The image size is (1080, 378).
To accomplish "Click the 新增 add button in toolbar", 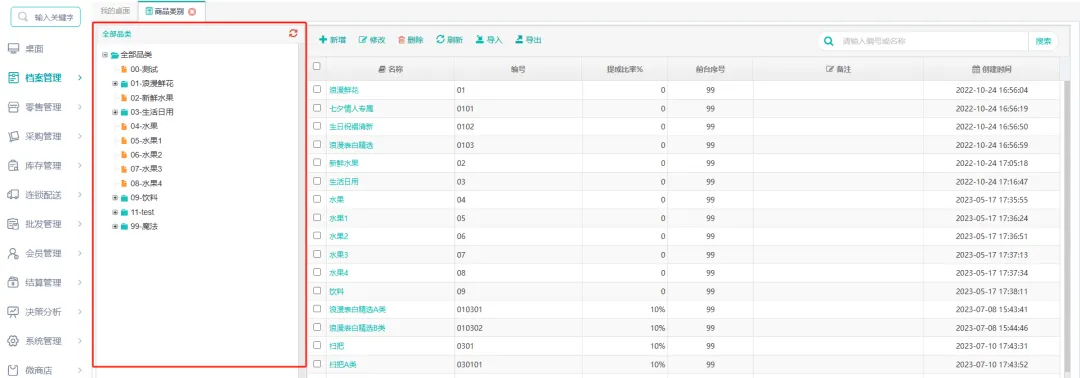I will pos(332,41).
